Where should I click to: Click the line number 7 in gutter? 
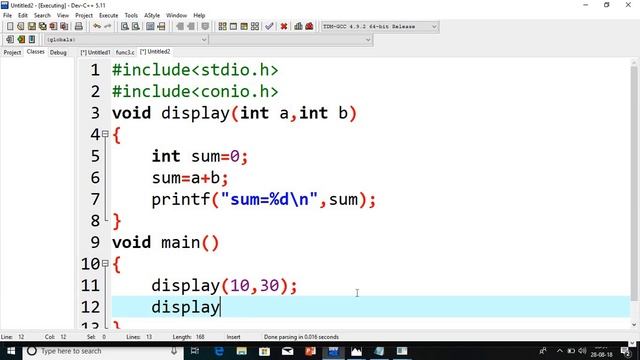point(95,200)
